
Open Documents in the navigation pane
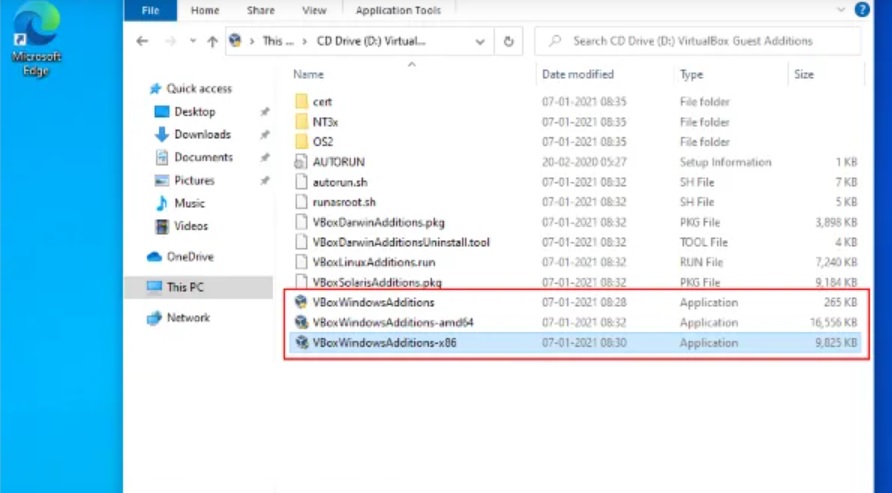[203, 158]
